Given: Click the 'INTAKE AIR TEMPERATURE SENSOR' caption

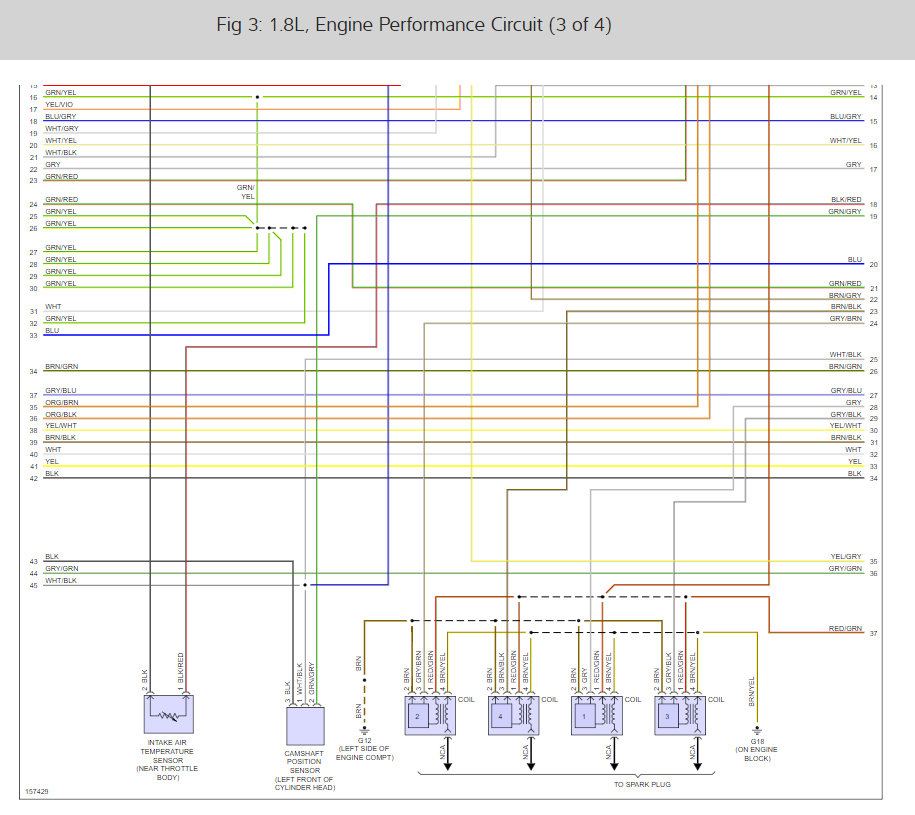Looking at the screenshot, I should click(x=167, y=760).
